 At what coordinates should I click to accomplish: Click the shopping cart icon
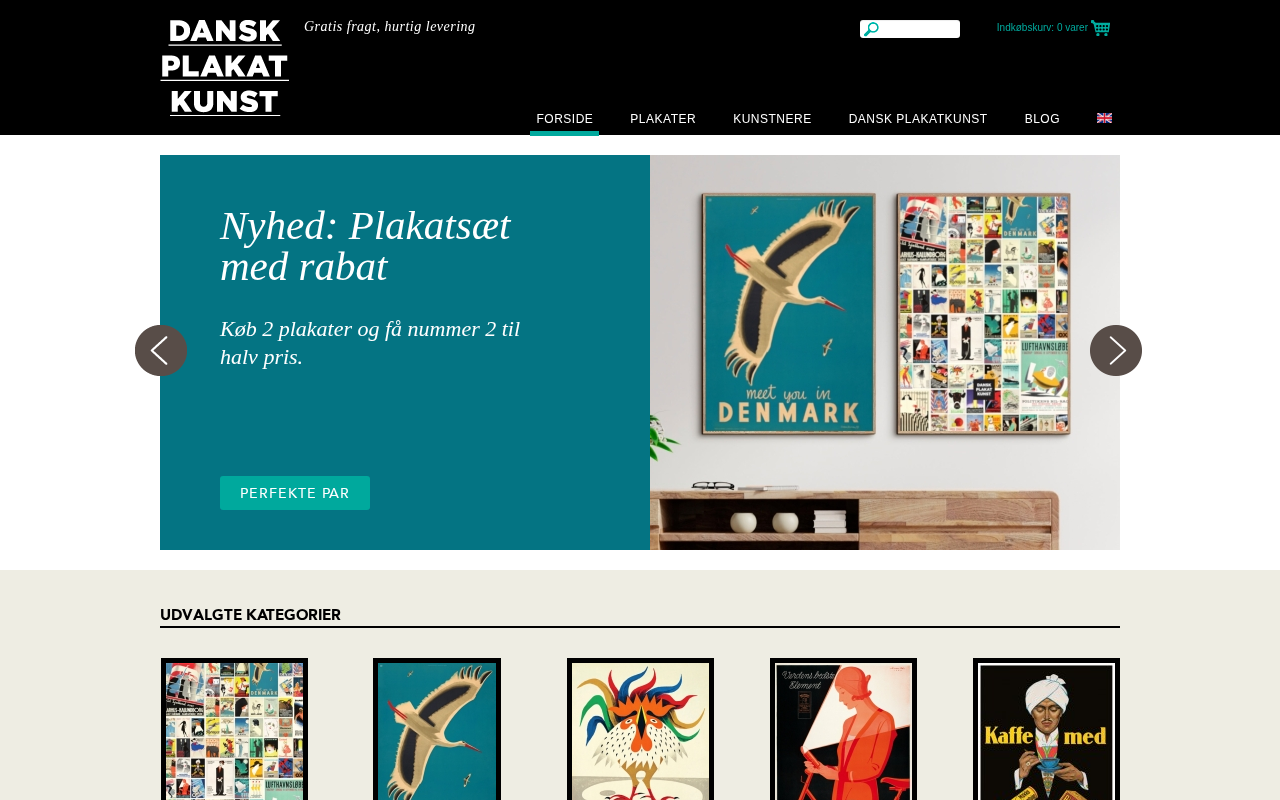click(1100, 28)
